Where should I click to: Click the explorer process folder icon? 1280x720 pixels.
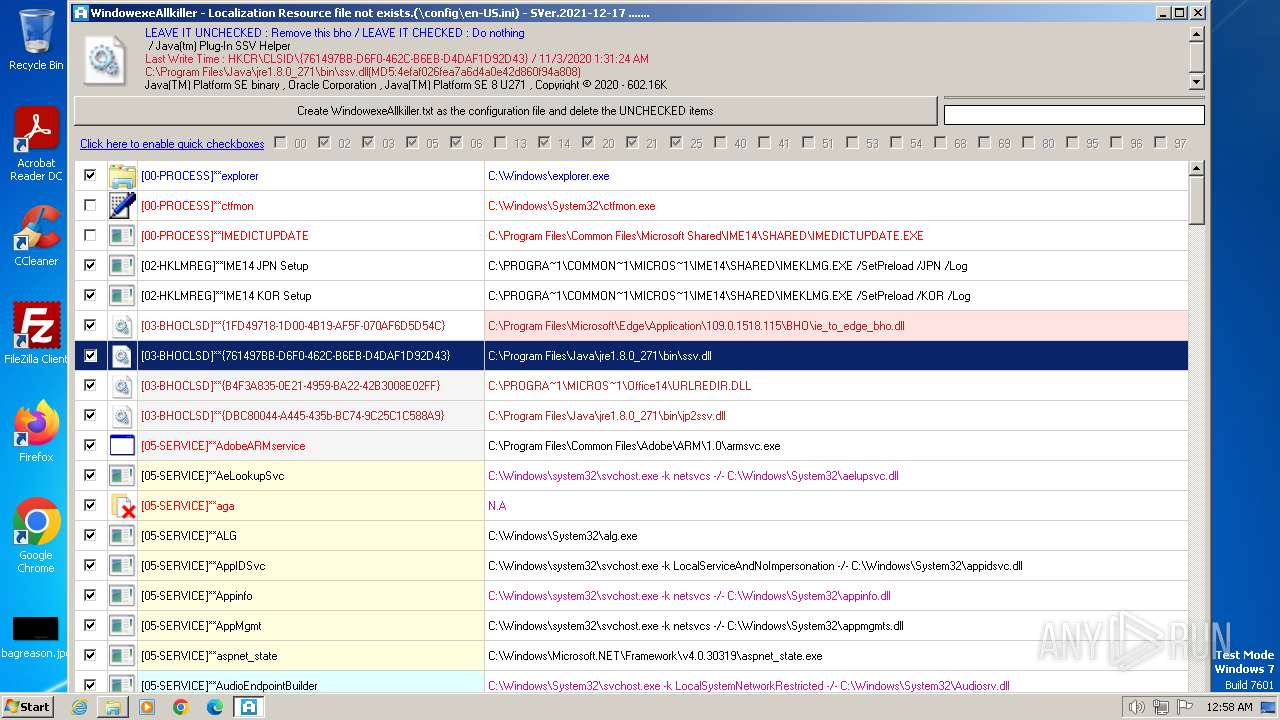(x=122, y=176)
